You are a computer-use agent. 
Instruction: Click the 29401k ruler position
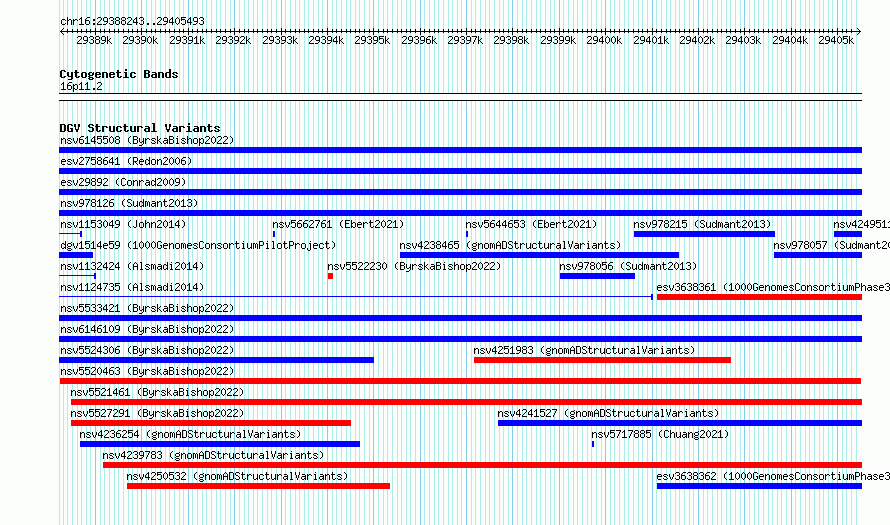click(x=651, y=40)
